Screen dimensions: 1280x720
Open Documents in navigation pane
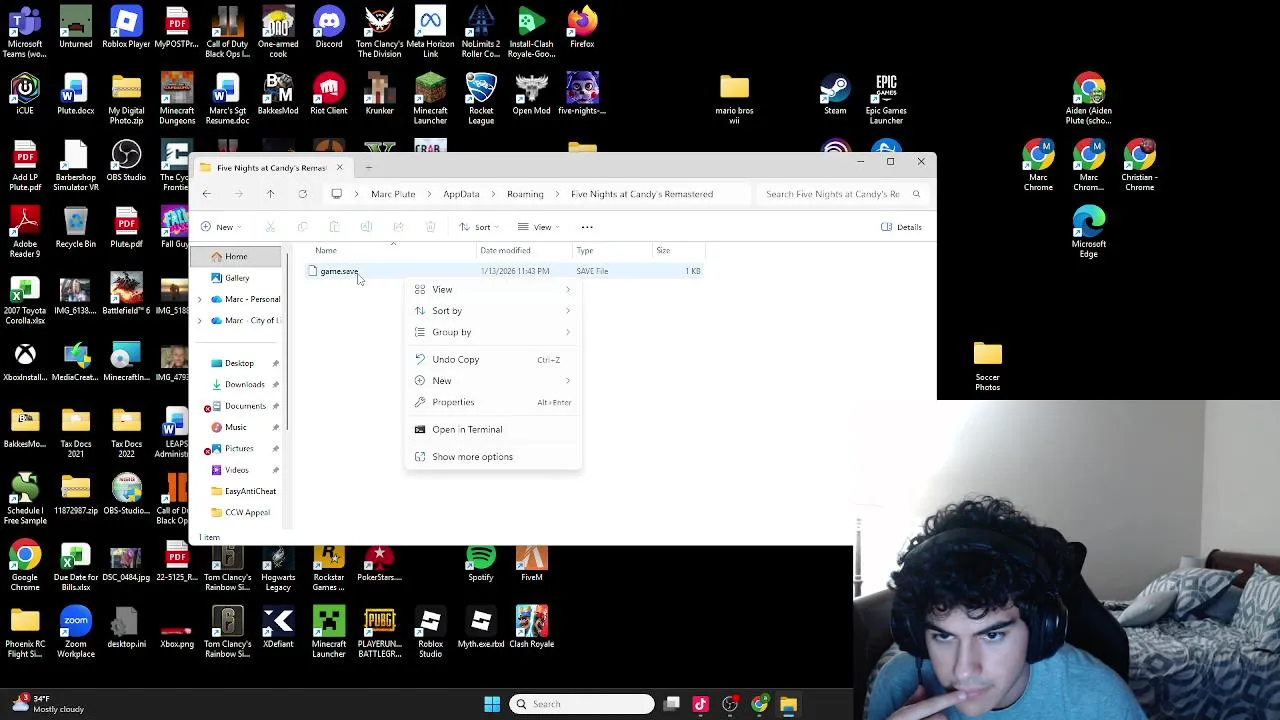click(245, 406)
